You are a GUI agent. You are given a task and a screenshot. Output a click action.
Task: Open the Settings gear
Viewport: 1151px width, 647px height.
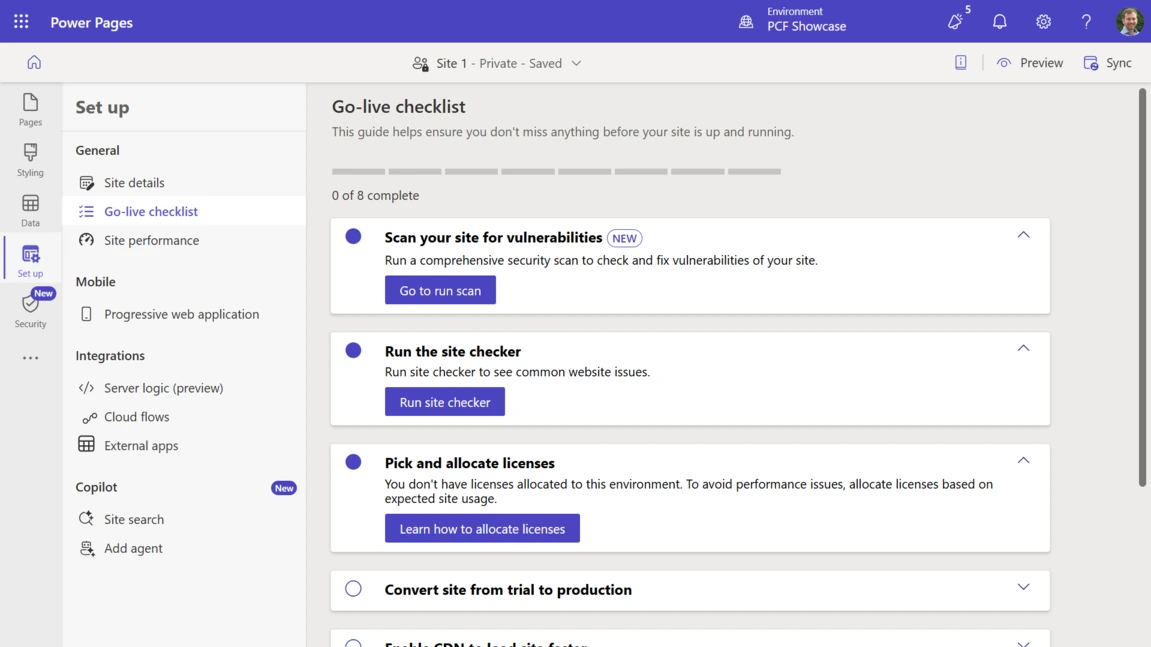coord(1043,21)
